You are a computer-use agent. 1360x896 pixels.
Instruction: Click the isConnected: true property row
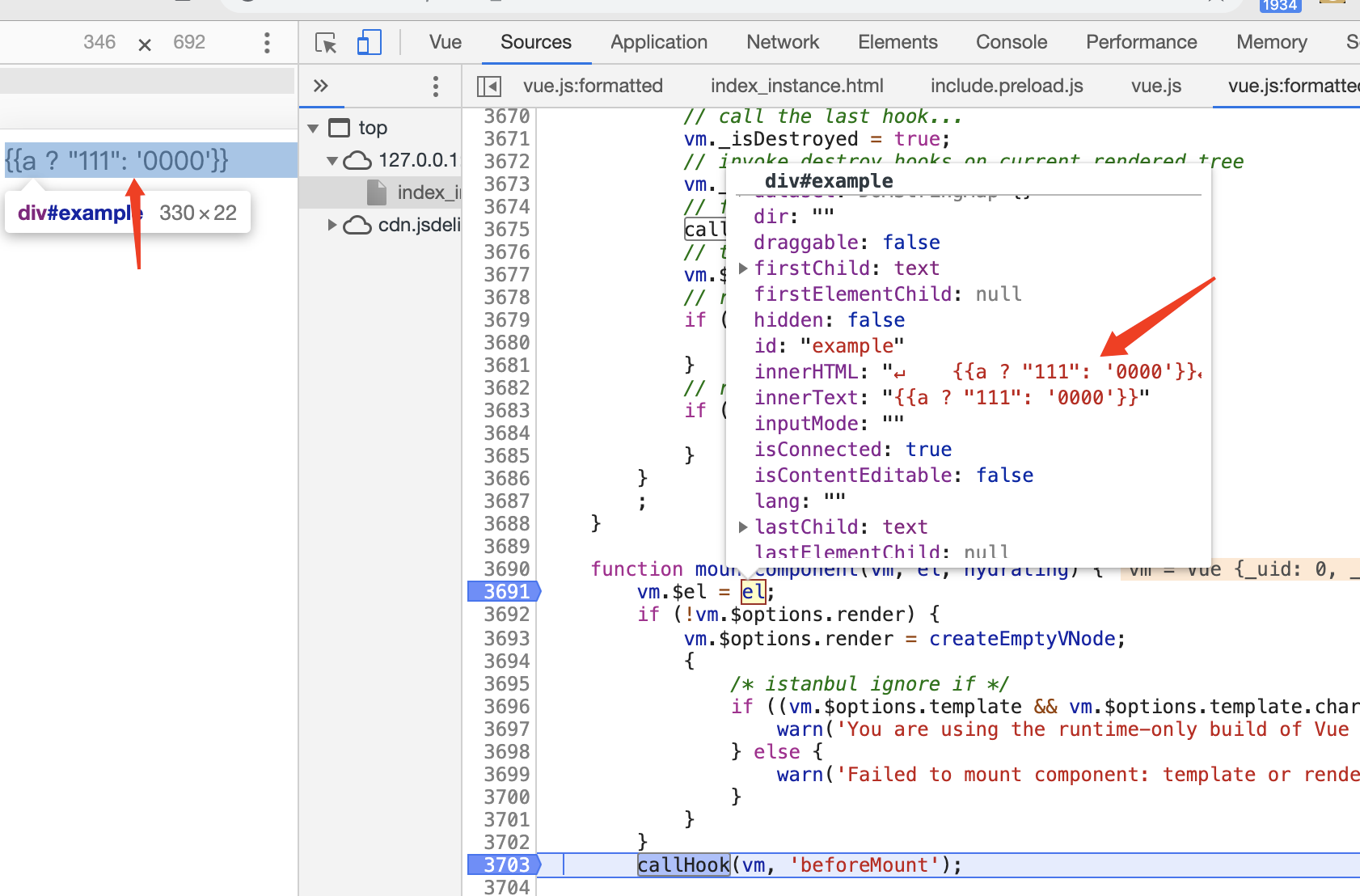click(852, 450)
